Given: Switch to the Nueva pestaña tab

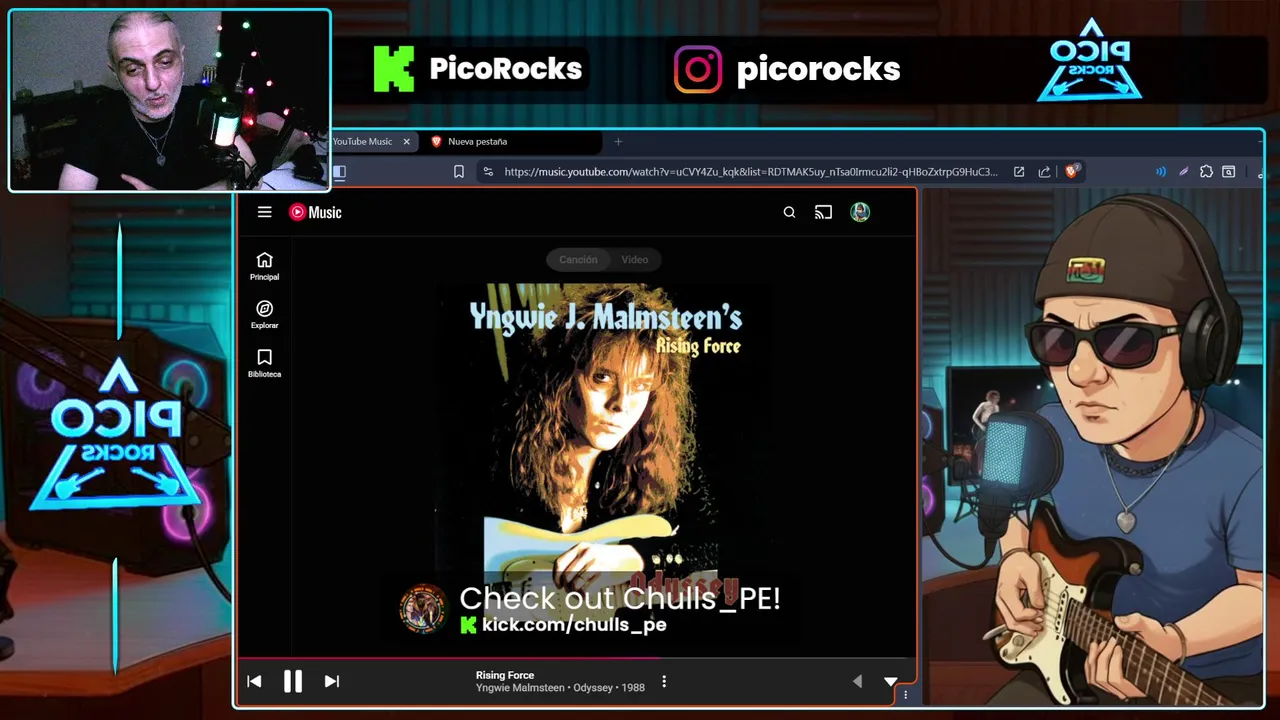Looking at the screenshot, I should [x=513, y=141].
